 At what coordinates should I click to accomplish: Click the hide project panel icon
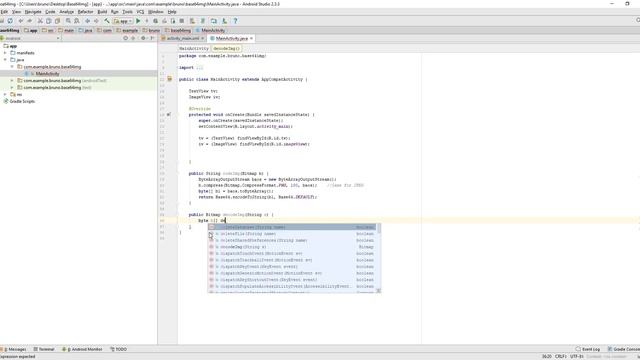(152, 38)
